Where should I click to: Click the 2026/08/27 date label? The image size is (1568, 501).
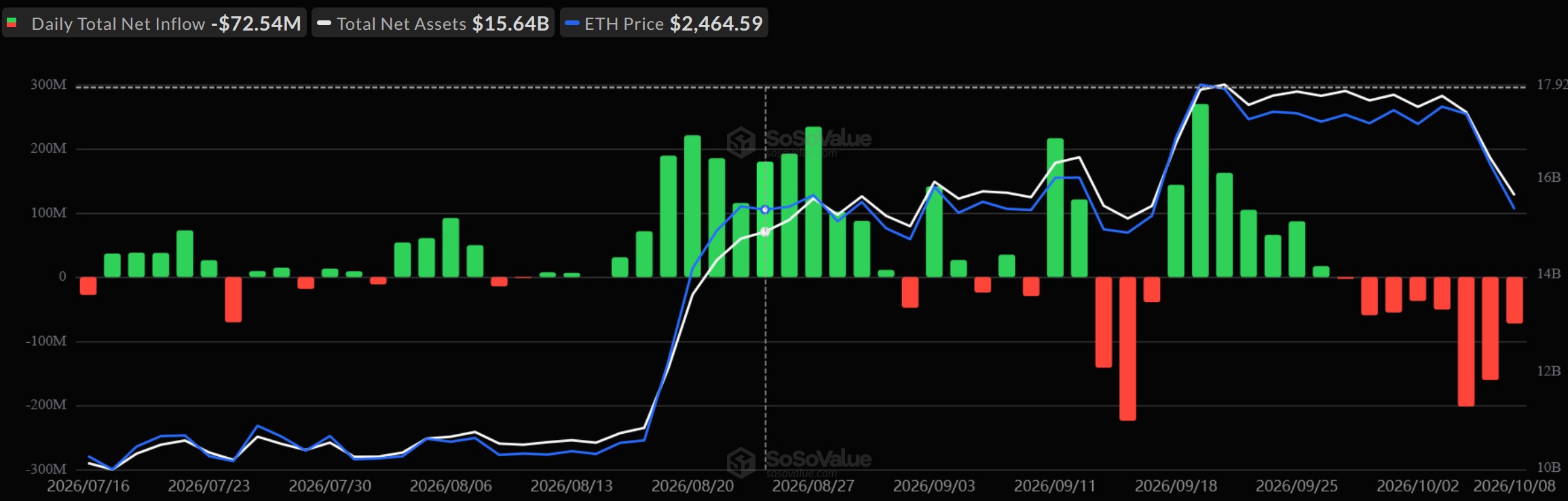813,486
